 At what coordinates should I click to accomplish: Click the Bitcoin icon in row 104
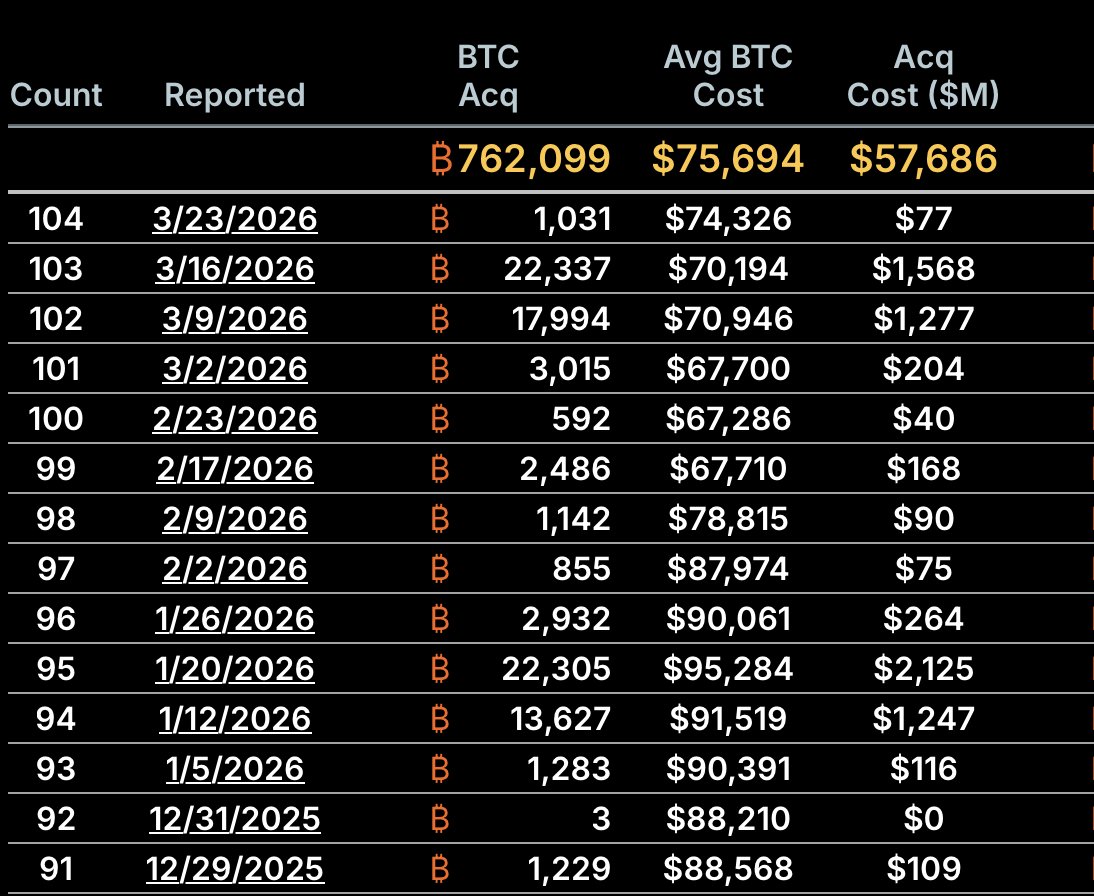tap(438, 219)
